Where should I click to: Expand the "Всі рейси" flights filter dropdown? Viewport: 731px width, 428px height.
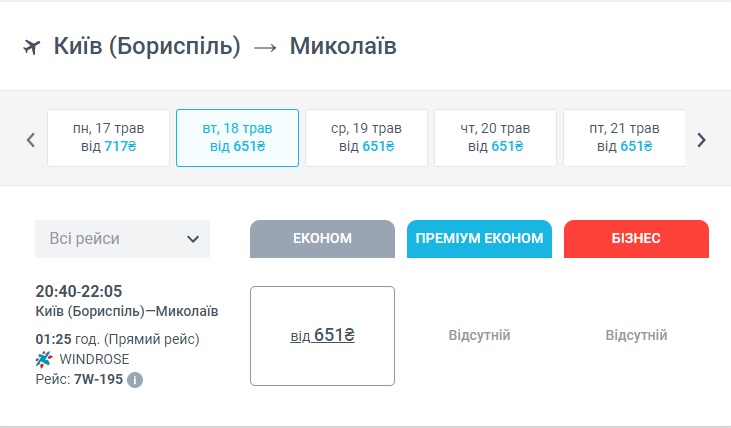[x=122, y=239]
